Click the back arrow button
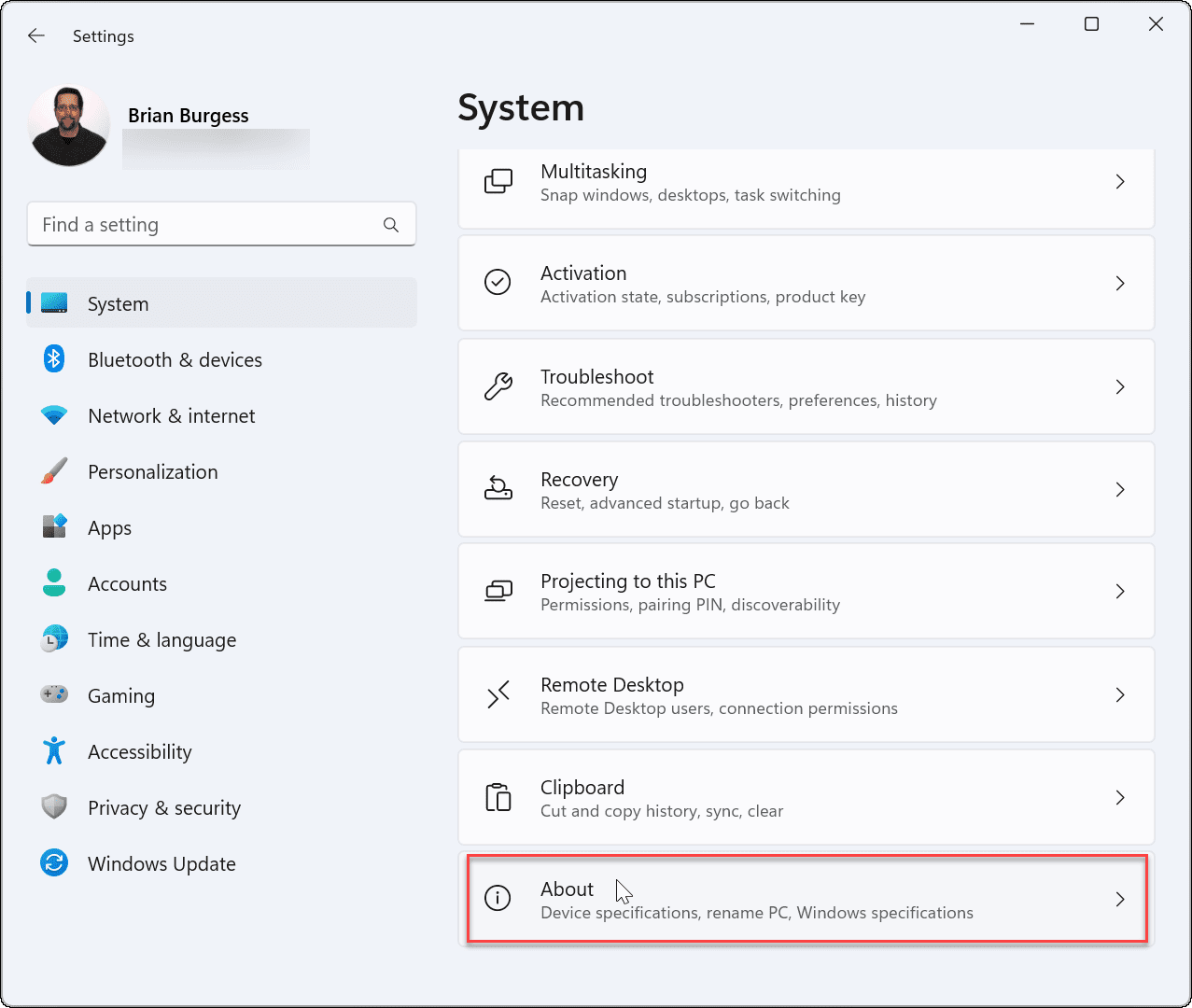Screen dimensions: 1192x1008 pyautogui.click(x=35, y=35)
